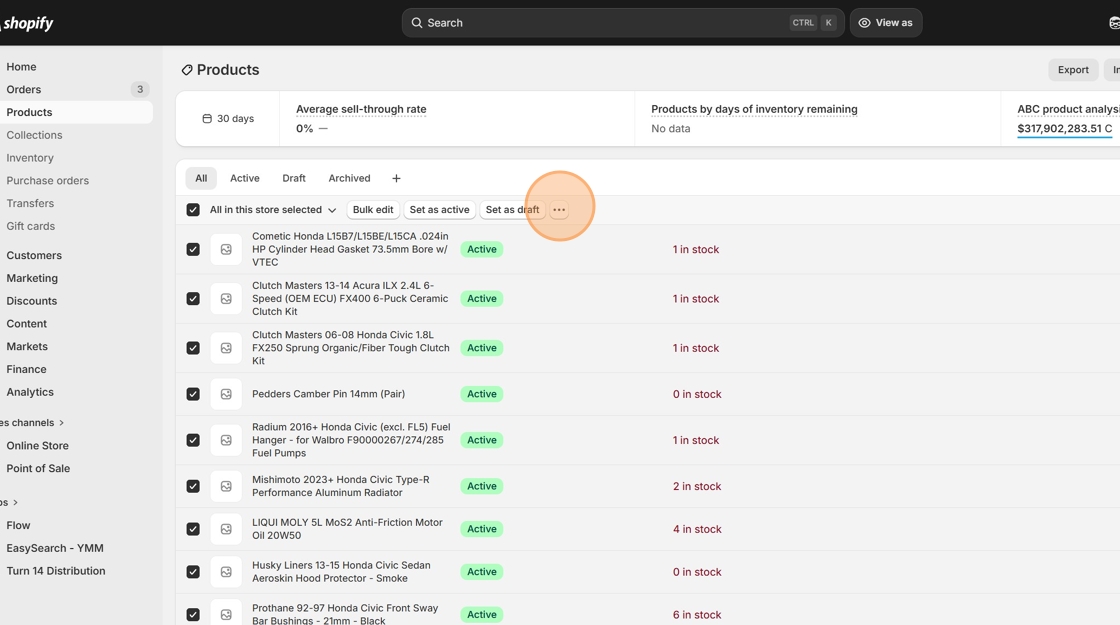This screenshot has height=625, width=1120.
Task: Add a new view with plus icon
Action: click(396, 179)
